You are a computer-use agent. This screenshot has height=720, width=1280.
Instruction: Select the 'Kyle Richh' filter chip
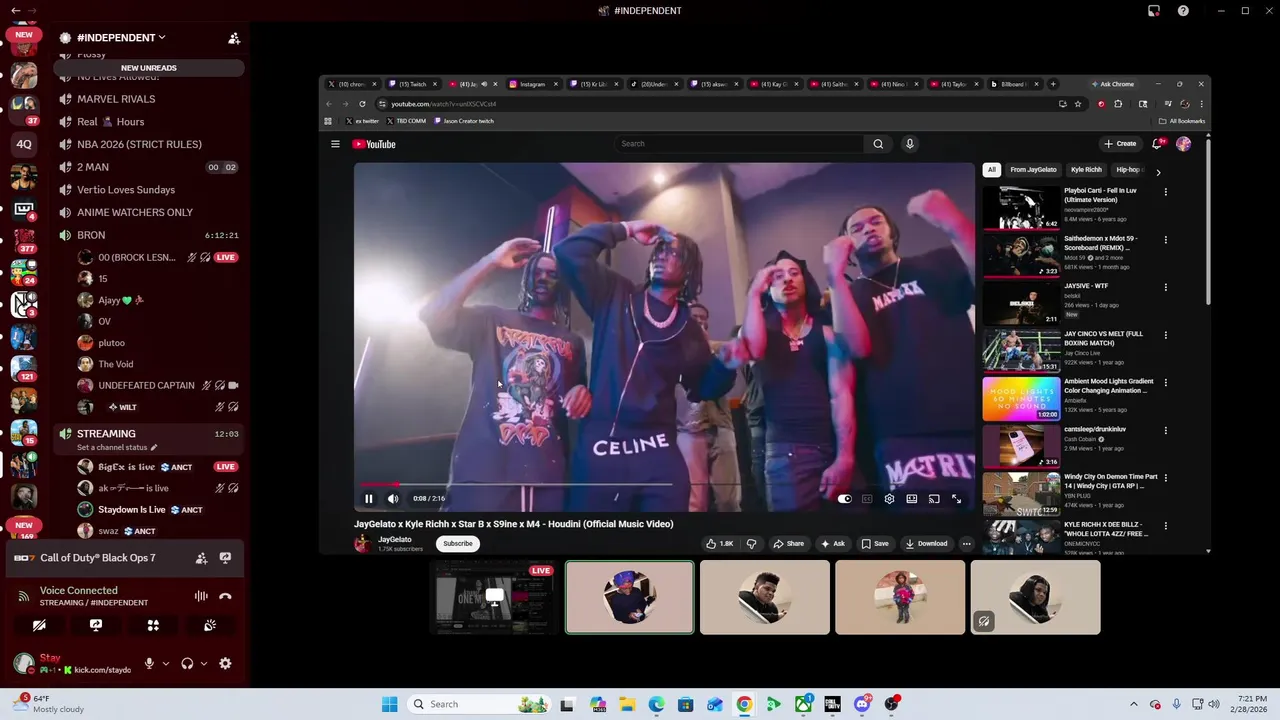pos(1086,170)
